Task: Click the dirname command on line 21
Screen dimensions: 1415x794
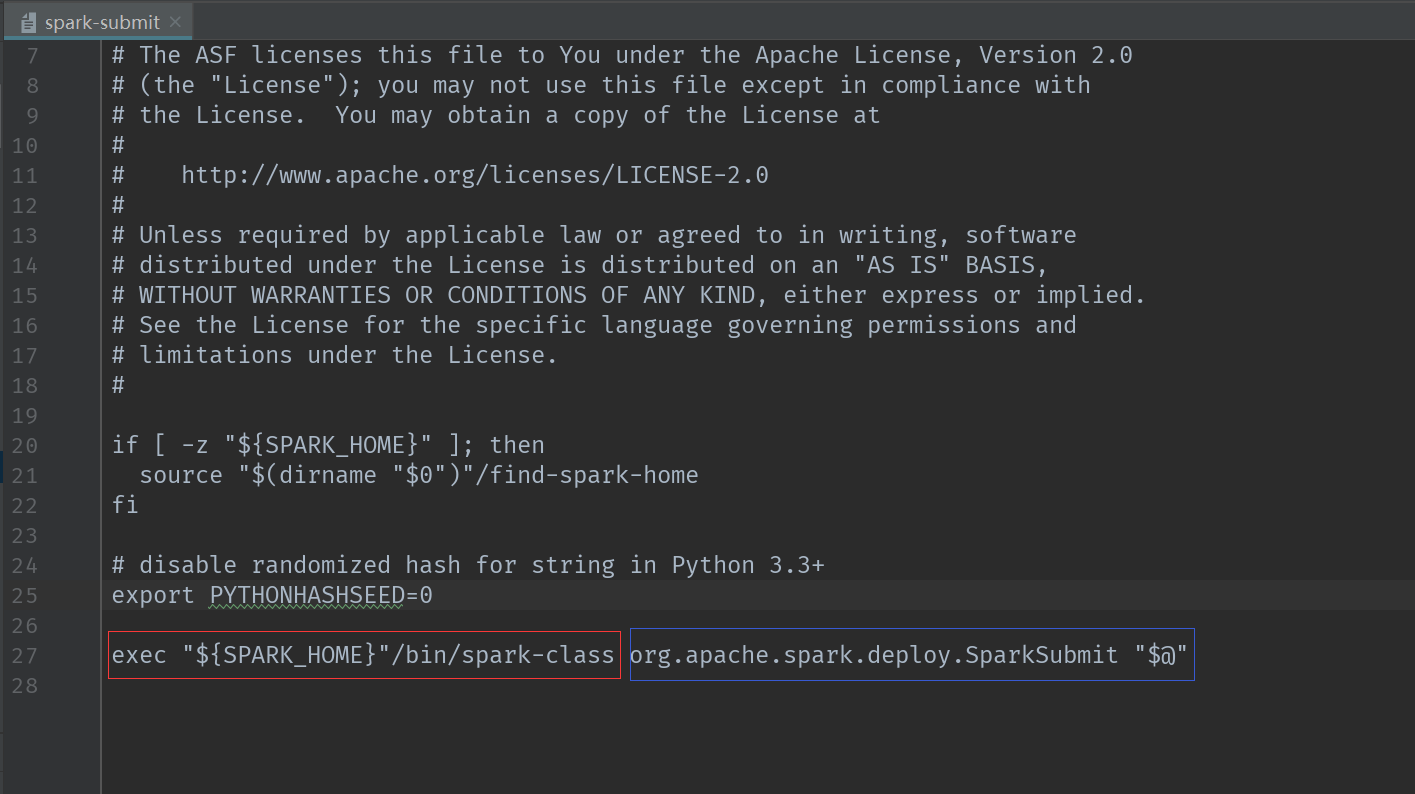Action: click(x=320, y=475)
